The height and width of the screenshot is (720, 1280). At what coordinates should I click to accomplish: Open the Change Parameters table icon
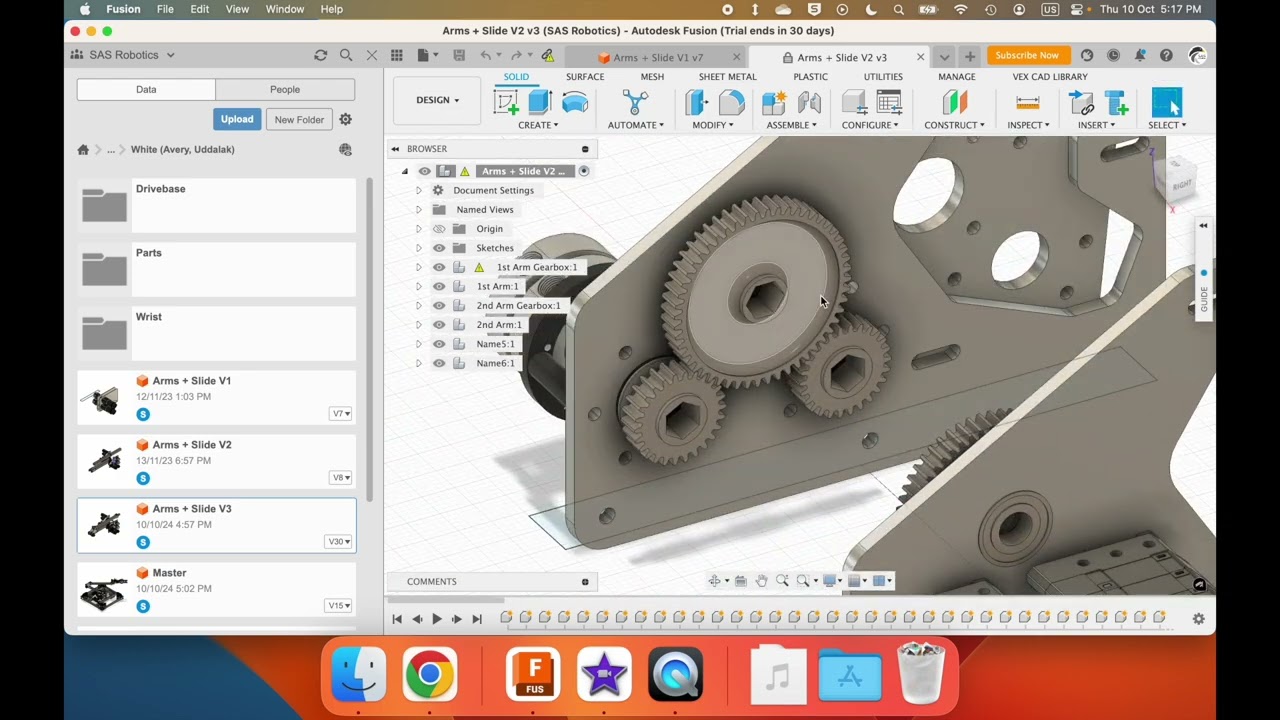click(889, 102)
